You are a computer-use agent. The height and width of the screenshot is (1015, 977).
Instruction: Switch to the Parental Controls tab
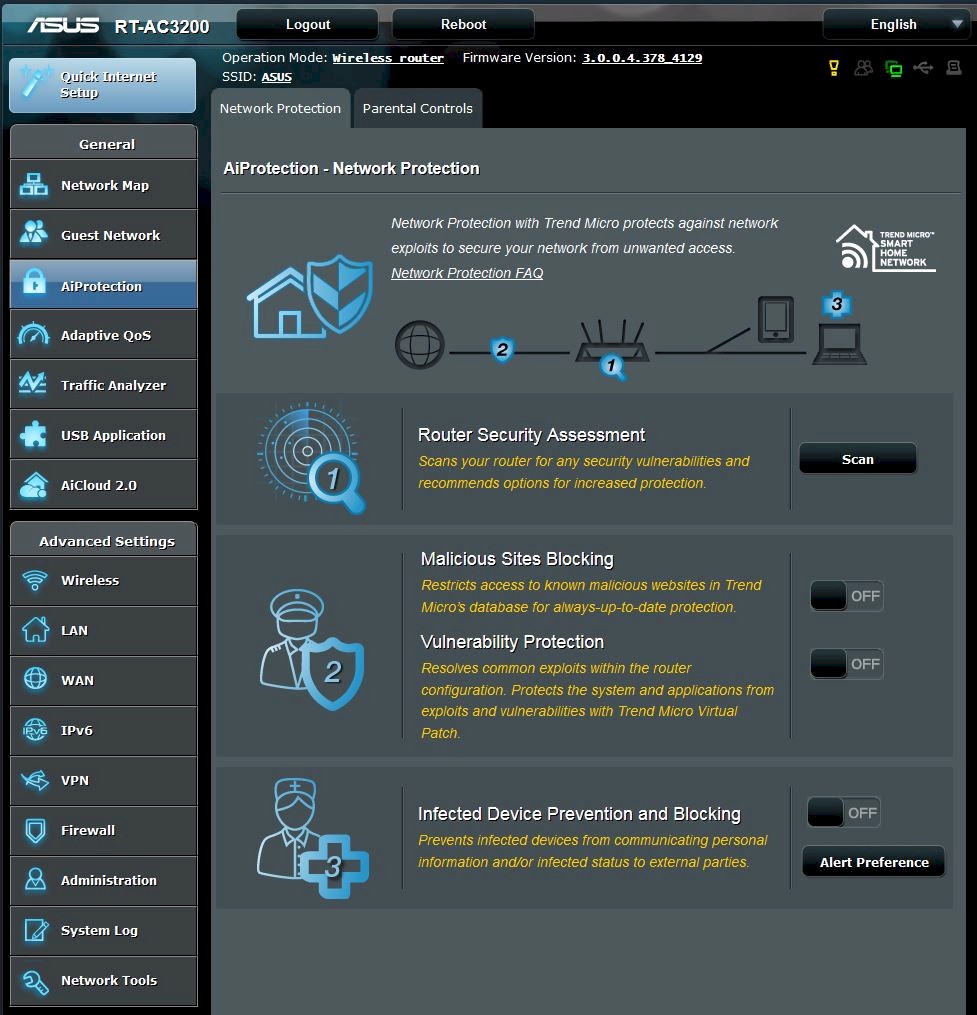tap(418, 108)
